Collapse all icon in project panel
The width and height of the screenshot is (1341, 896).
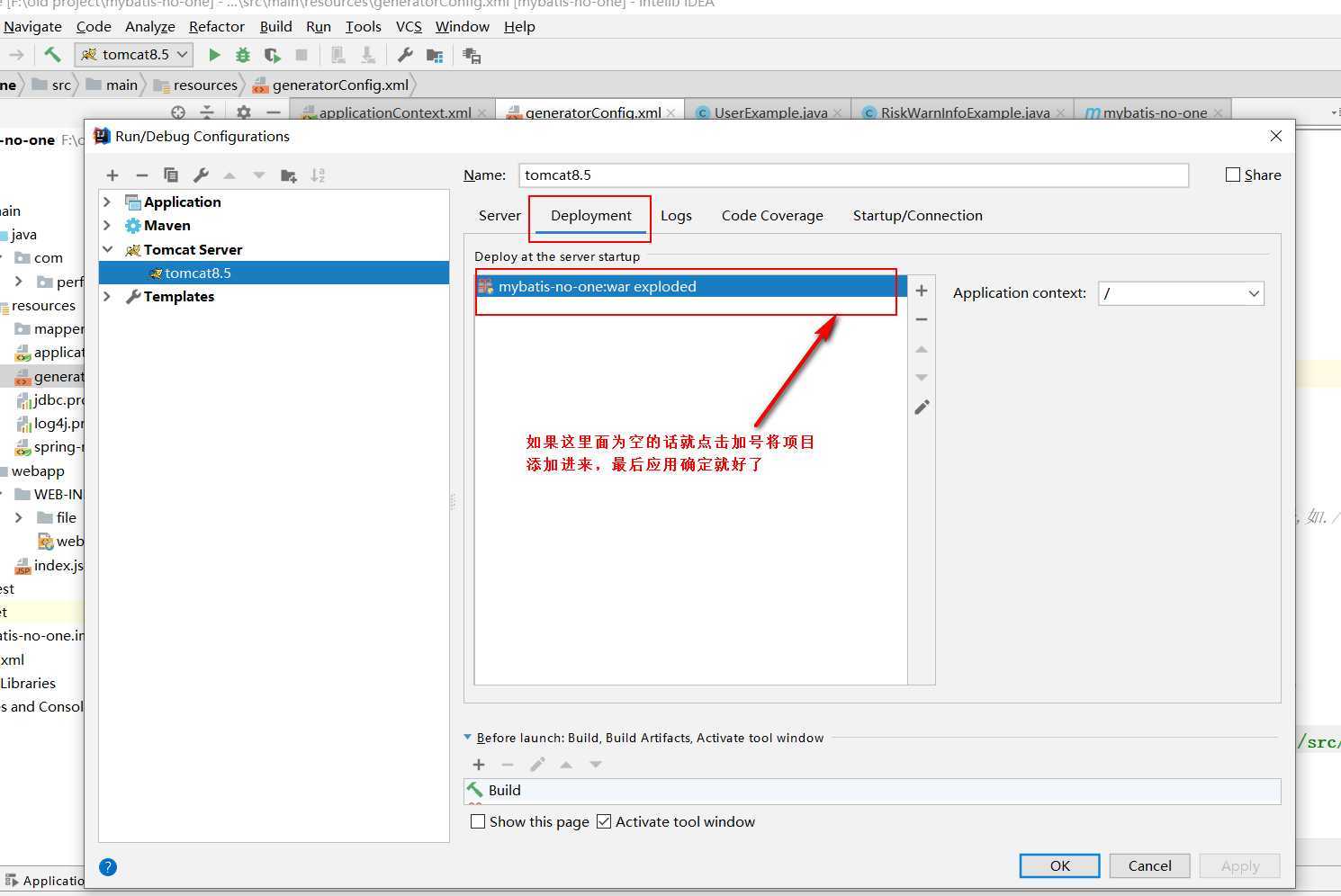coord(207,112)
